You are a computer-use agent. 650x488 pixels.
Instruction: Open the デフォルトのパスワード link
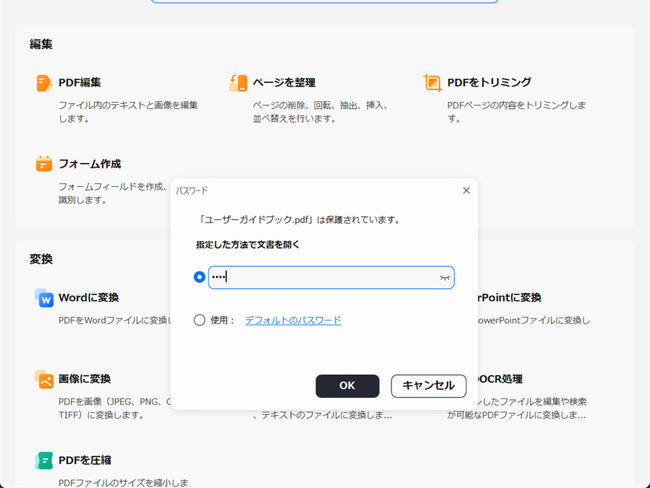click(293, 320)
